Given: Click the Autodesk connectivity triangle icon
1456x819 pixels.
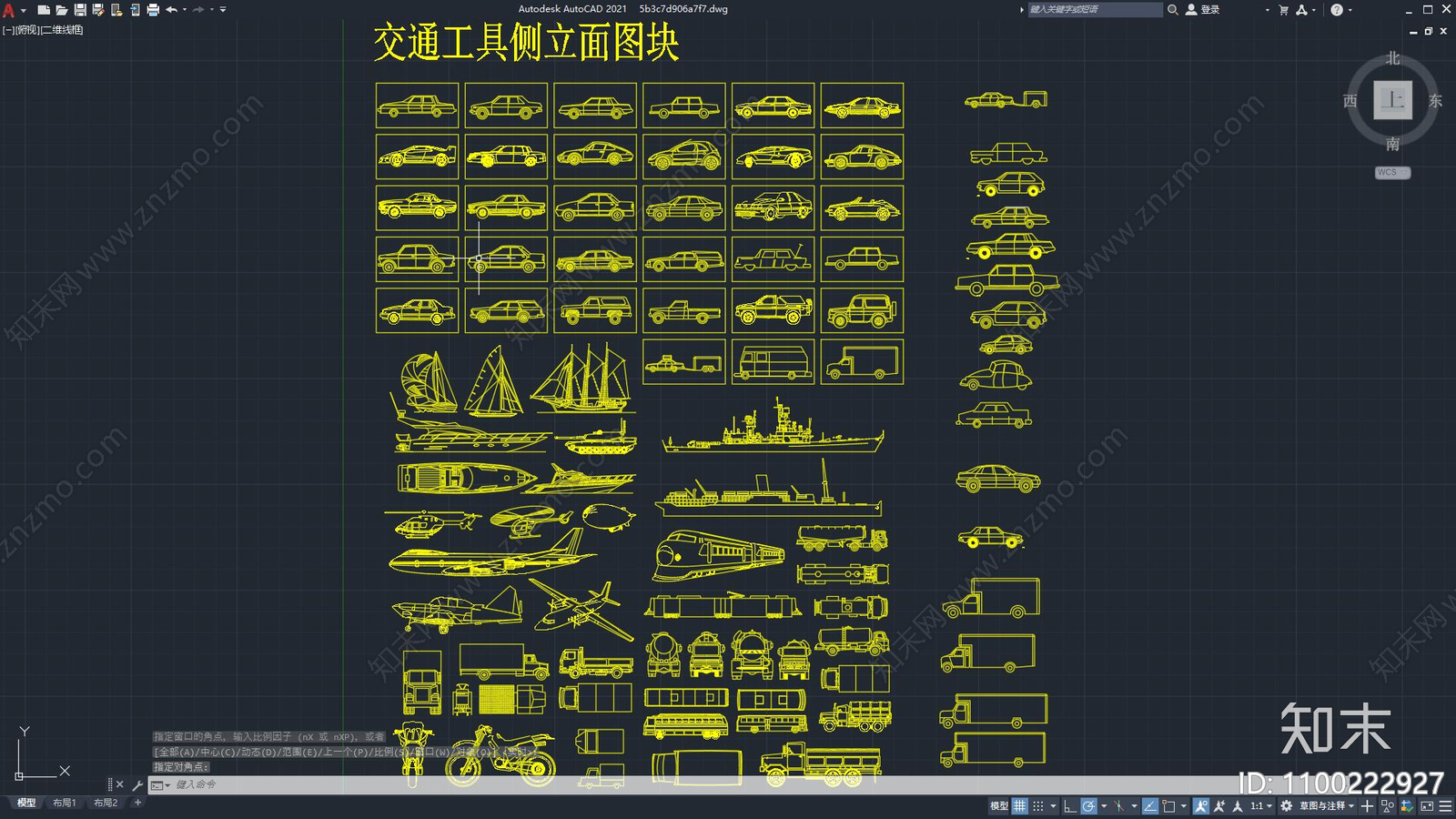Looking at the screenshot, I should click(x=1301, y=9).
